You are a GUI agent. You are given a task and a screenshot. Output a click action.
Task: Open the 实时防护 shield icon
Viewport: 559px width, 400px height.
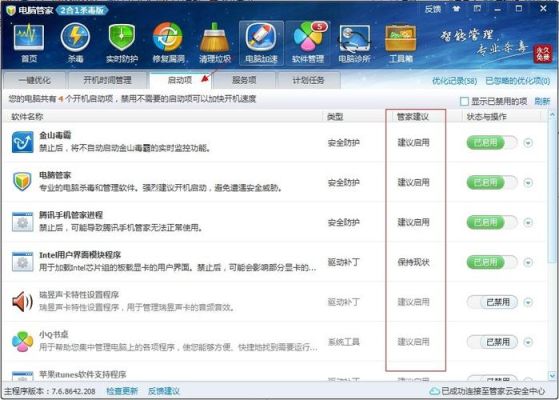[x=122, y=43]
